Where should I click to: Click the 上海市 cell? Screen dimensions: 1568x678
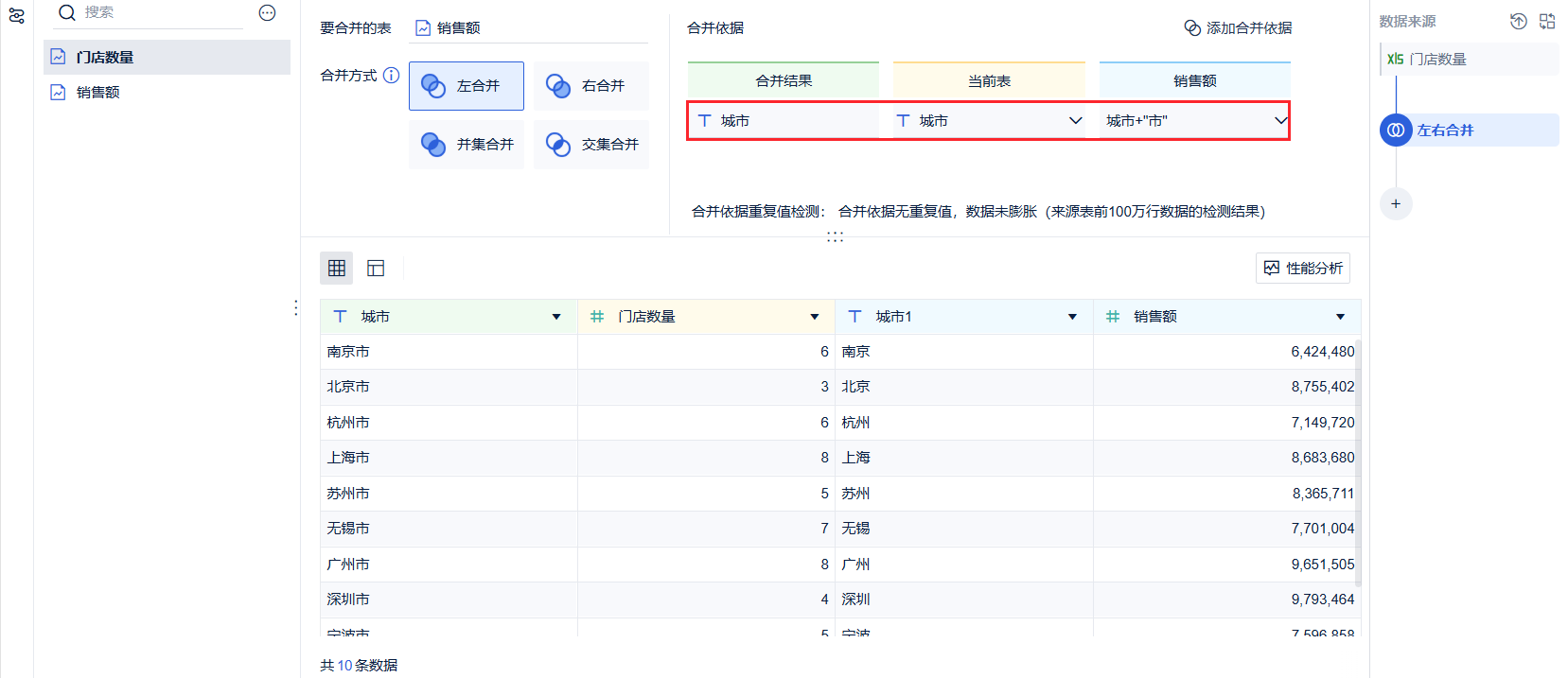click(x=449, y=458)
